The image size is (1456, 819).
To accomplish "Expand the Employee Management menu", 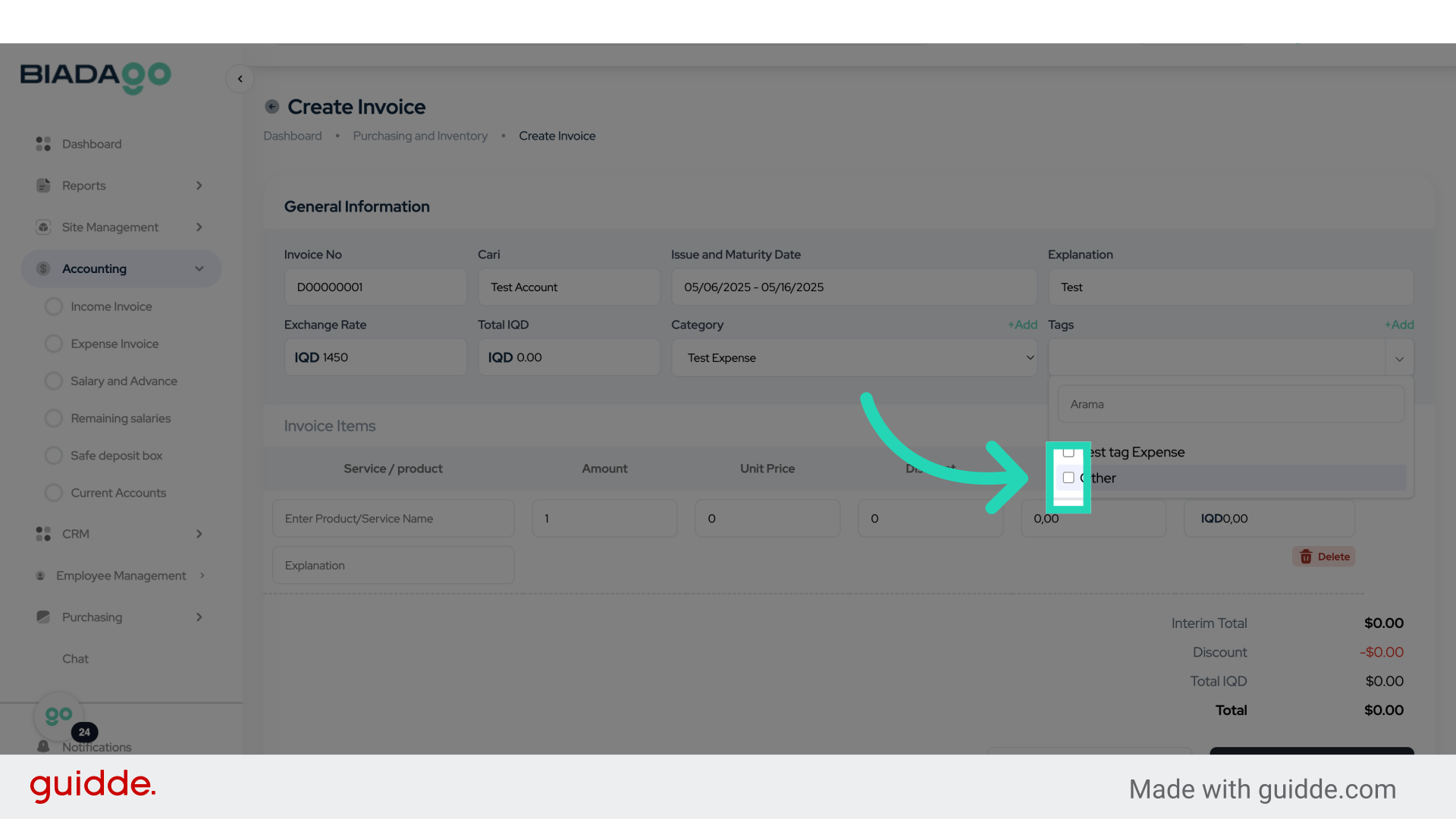I will 121,576.
